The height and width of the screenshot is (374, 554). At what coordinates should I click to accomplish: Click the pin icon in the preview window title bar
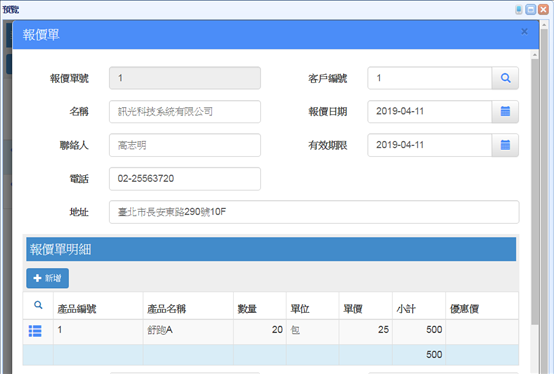click(519, 10)
